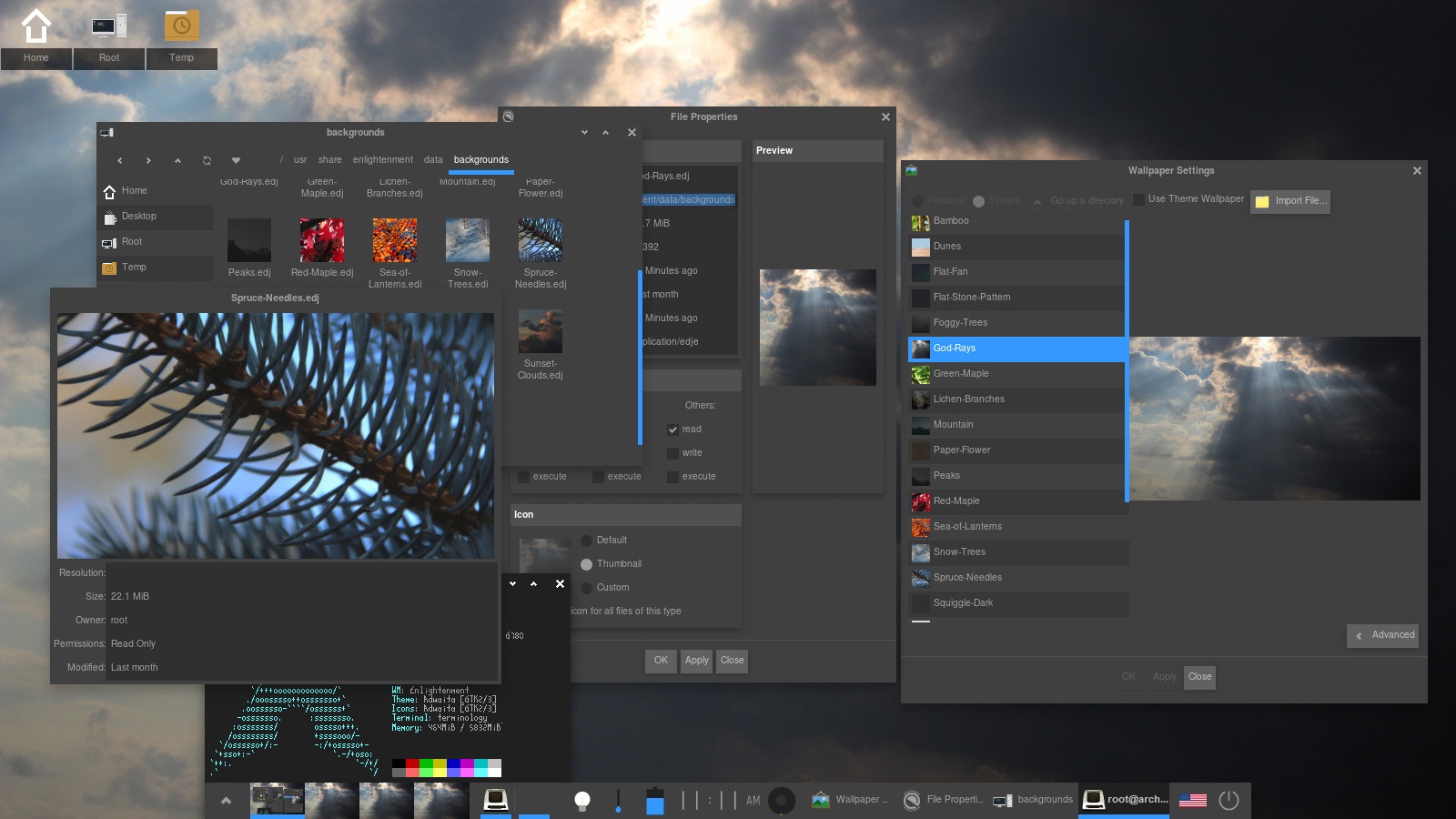Click the back arrow in file manager
The height and width of the screenshot is (819, 1456).
[119, 161]
